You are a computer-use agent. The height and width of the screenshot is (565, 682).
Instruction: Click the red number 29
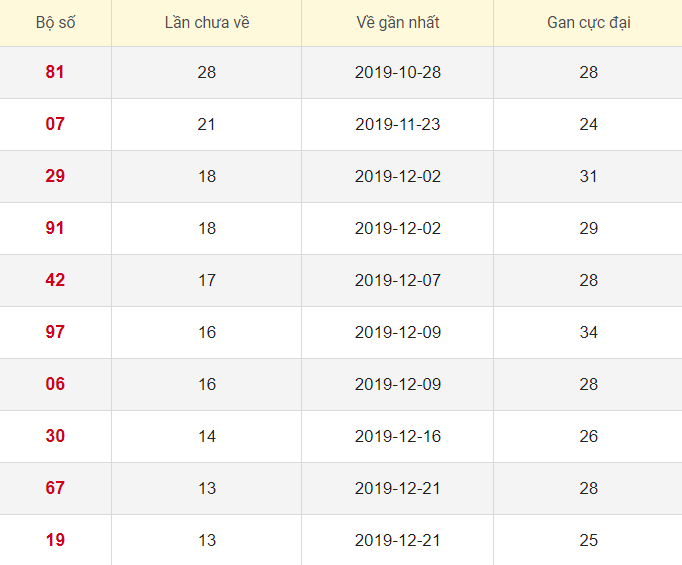point(55,176)
